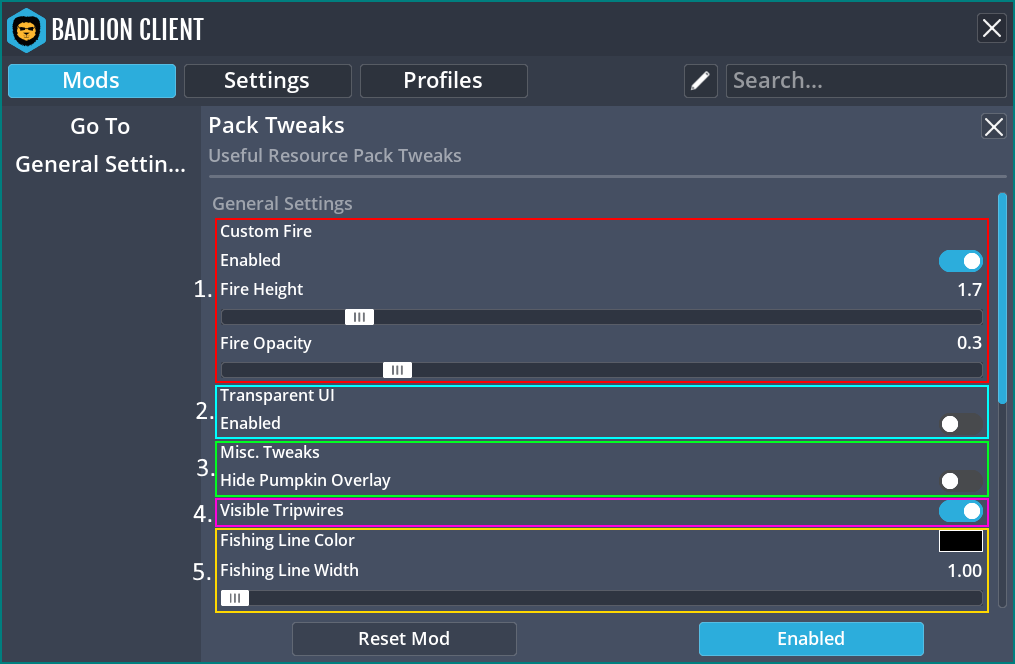This screenshot has width=1015, height=664.
Task: Click the vertical scrollbar in settings panel
Action: pos(1002,300)
